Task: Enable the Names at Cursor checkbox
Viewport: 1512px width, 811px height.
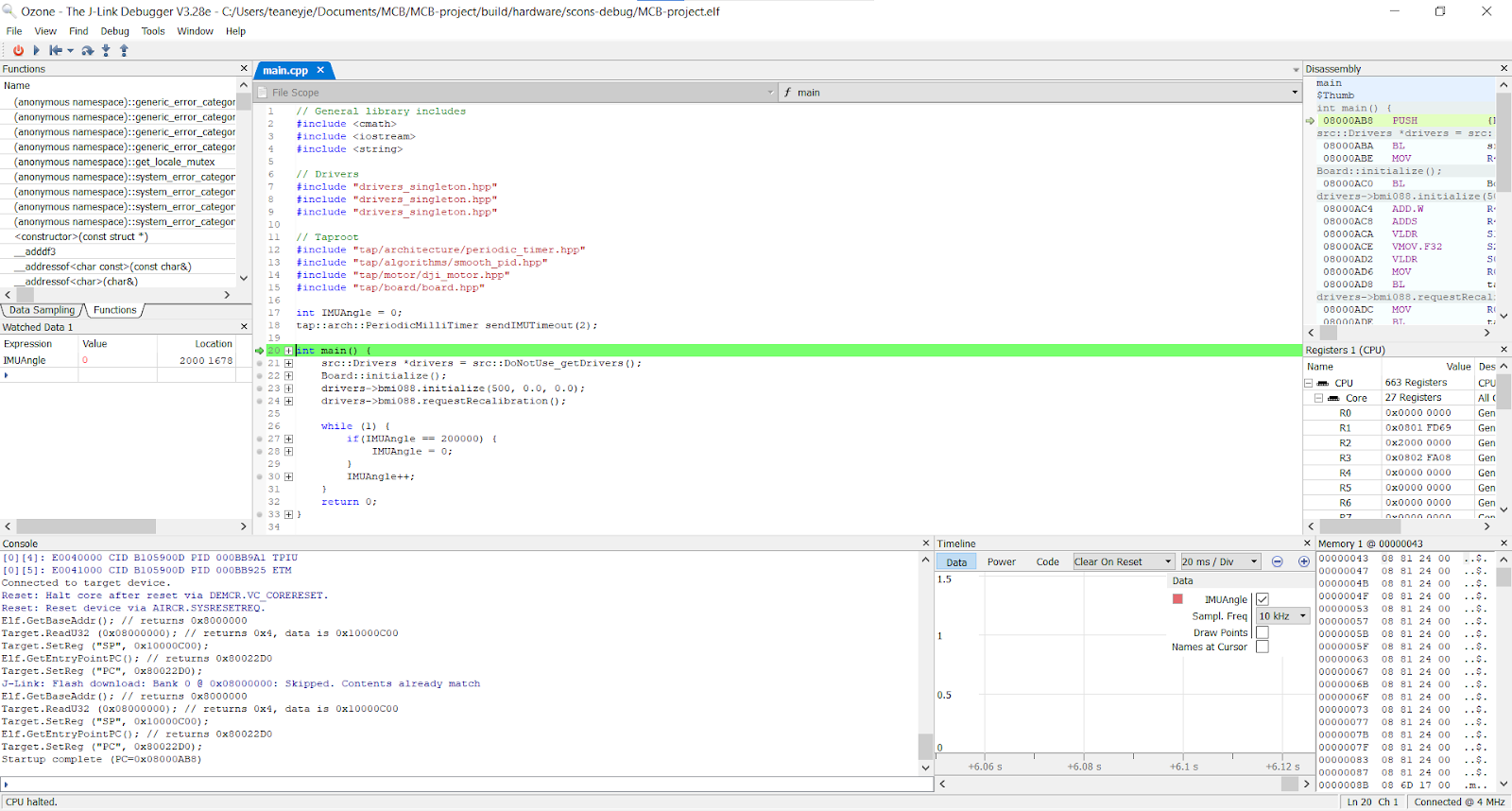Action: point(1262,647)
